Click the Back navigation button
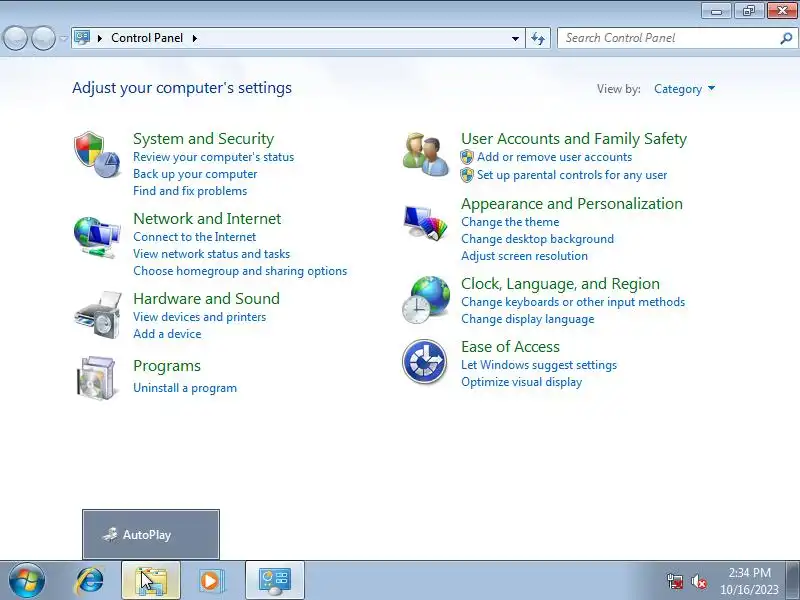 click(x=15, y=38)
